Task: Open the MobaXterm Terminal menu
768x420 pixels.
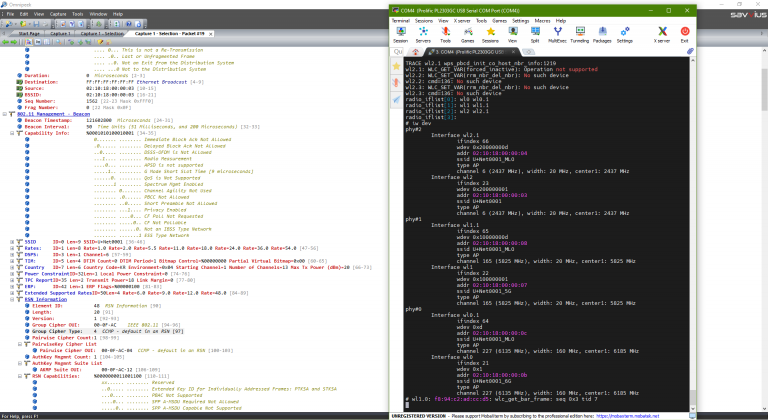Action: pos(401,21)
